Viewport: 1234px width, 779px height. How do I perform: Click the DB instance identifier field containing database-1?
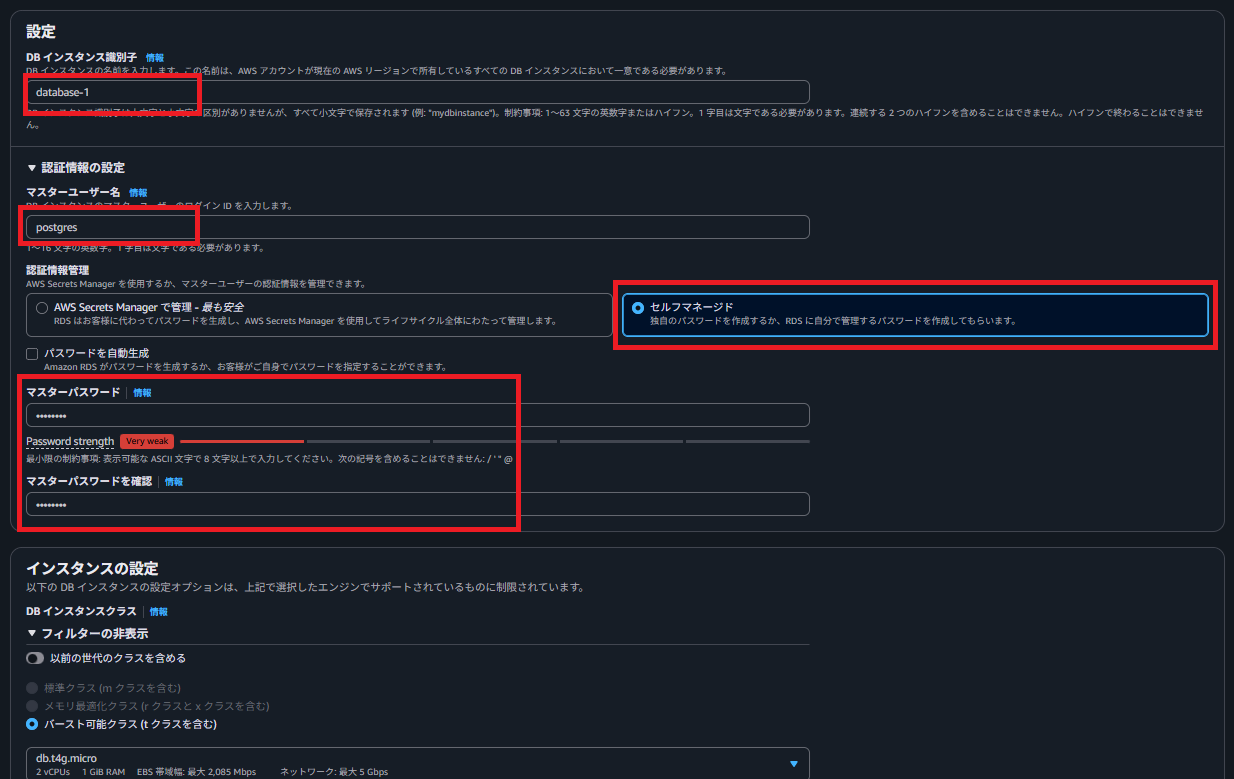[x=417, y=92]
